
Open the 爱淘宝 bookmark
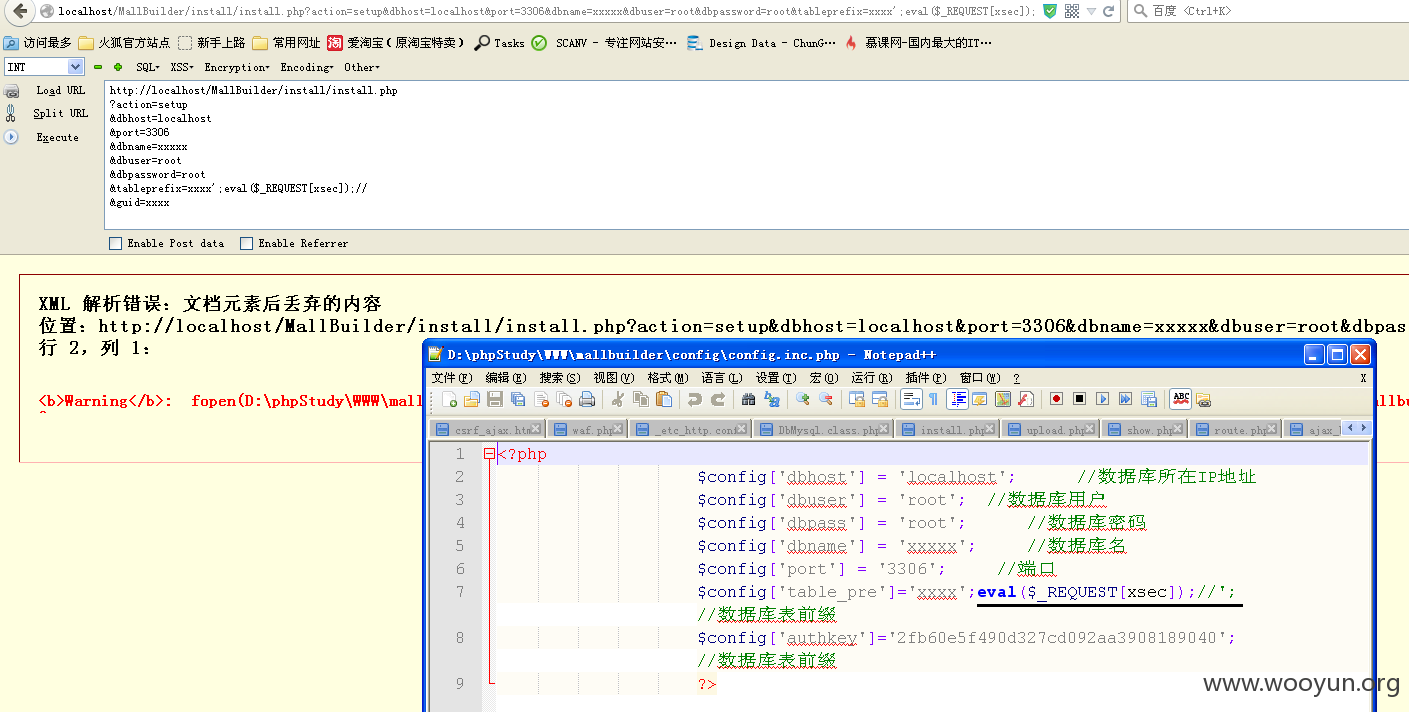(396, 43)
